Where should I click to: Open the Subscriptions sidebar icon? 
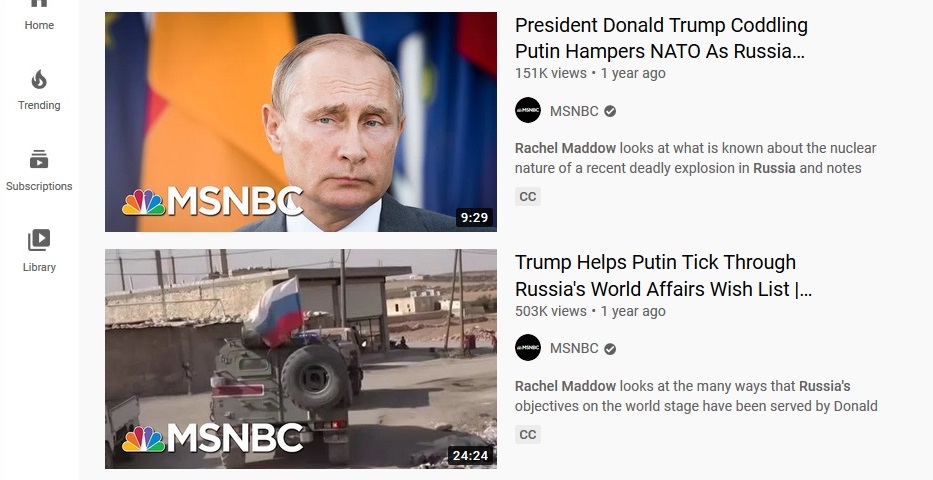click(x=39, y=159)
